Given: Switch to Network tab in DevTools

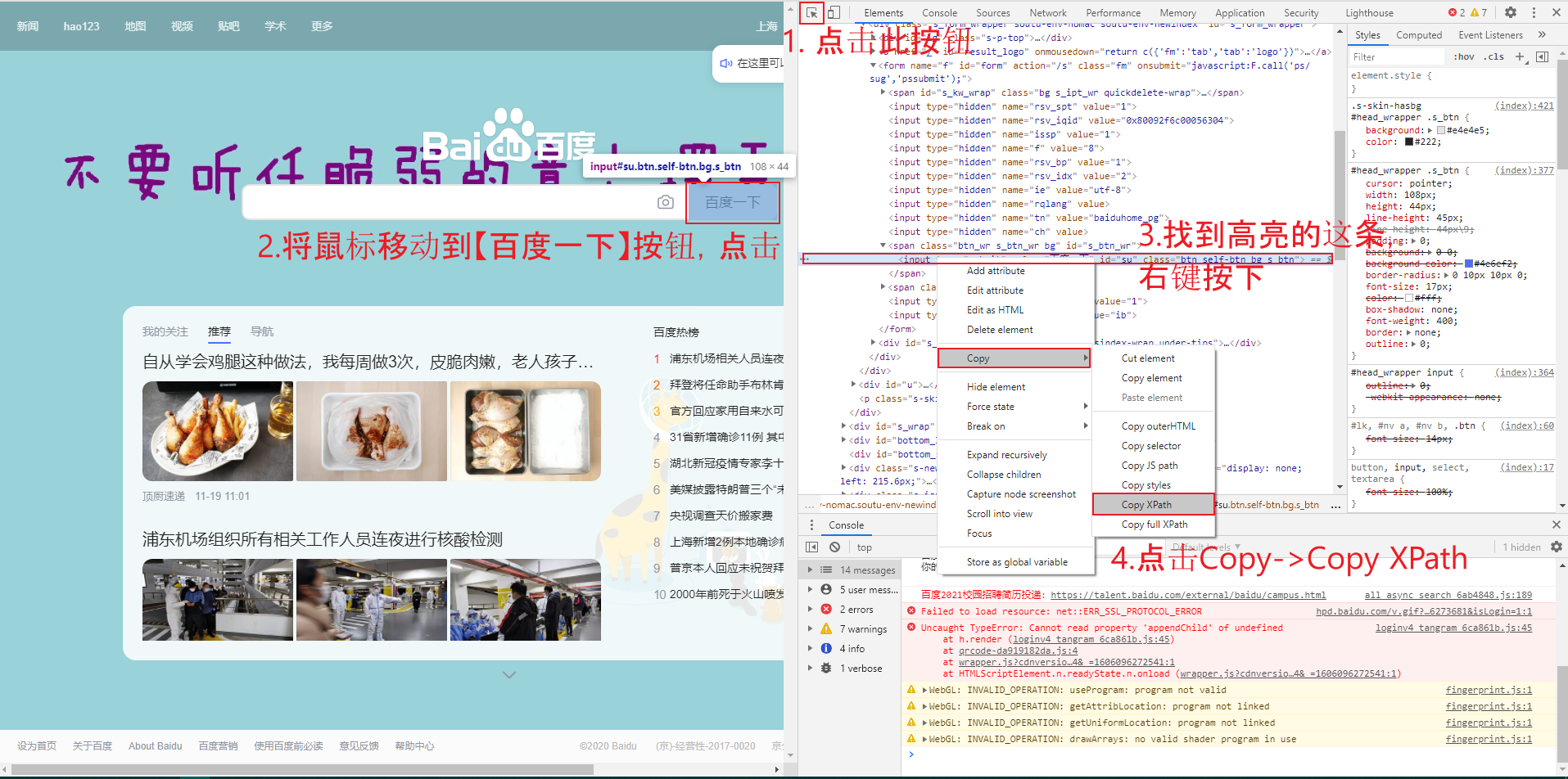Looking at the screenshot, I should tap(1048, 12).
